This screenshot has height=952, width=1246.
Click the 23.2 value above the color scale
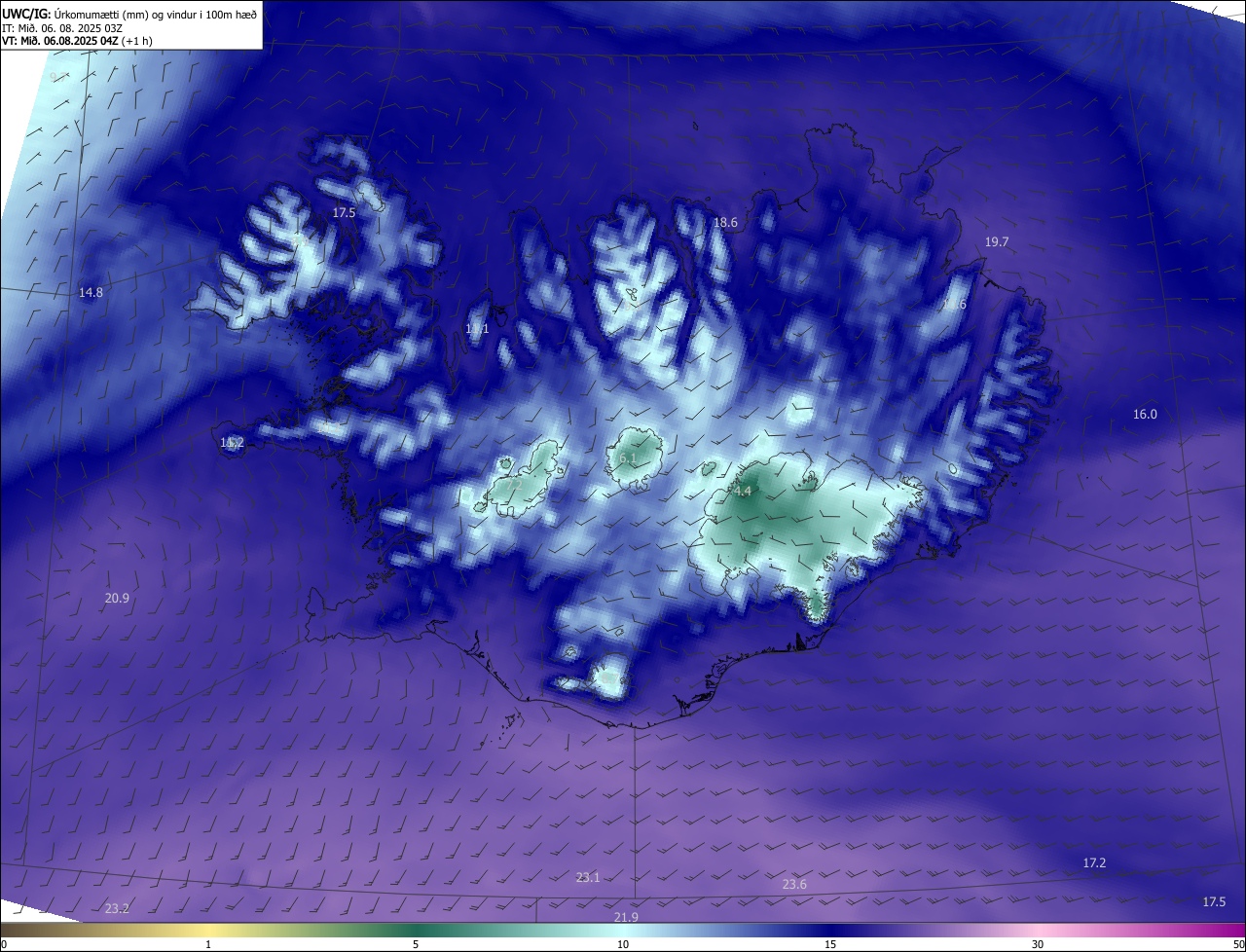[x=117, y=909]
